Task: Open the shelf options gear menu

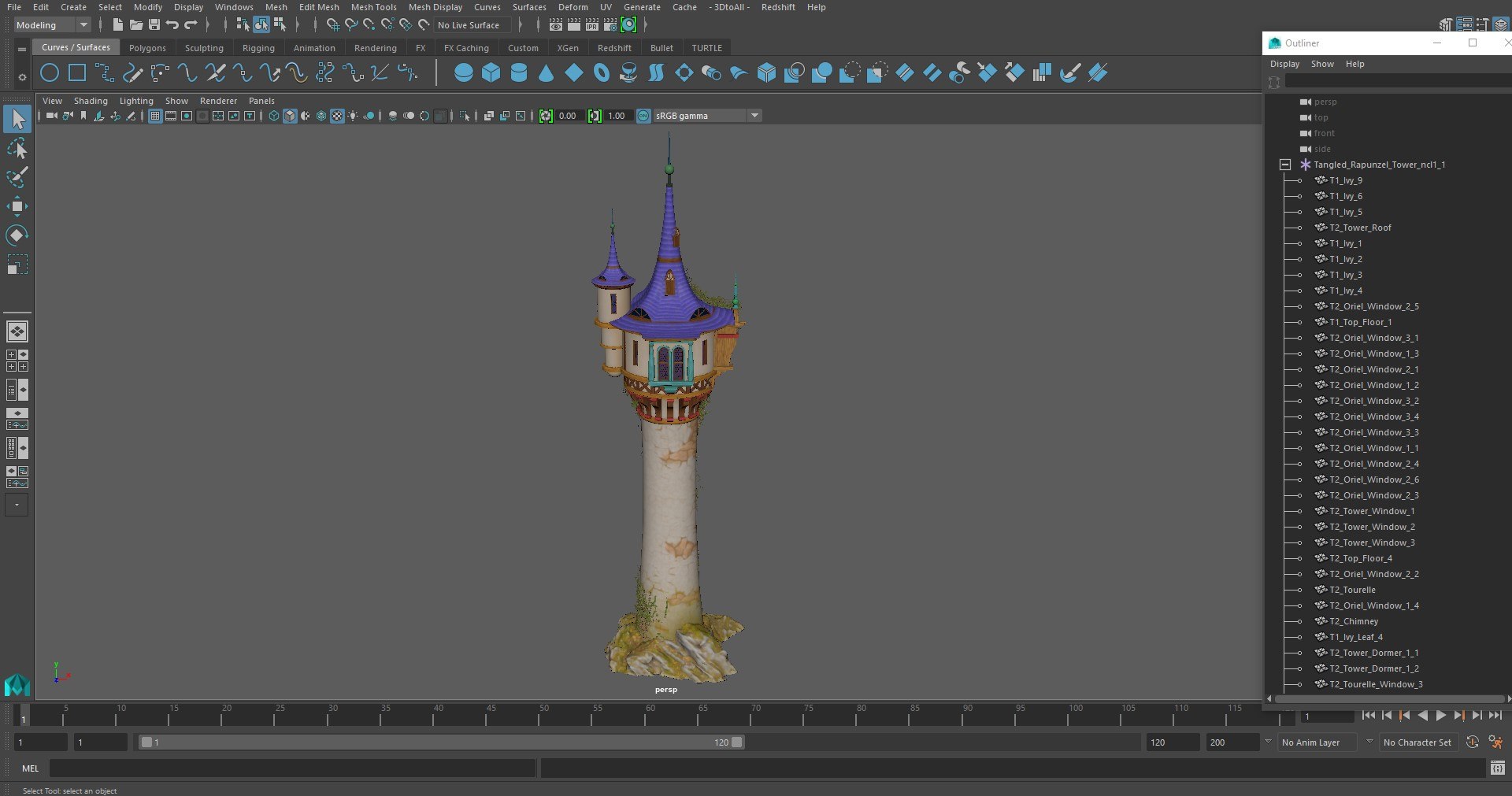Action: pyautogui.click(x=22, y=77)
